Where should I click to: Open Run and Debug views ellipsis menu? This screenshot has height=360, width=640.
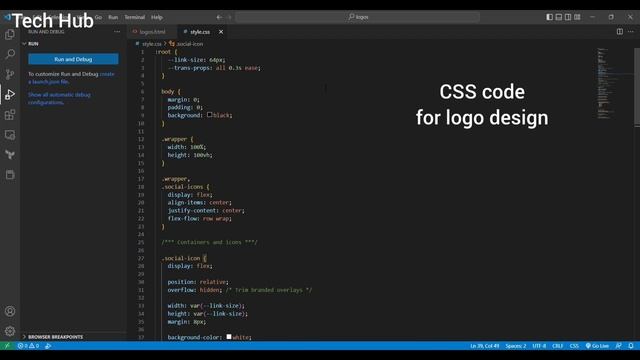pyautogui.click(x=117, y=31)
